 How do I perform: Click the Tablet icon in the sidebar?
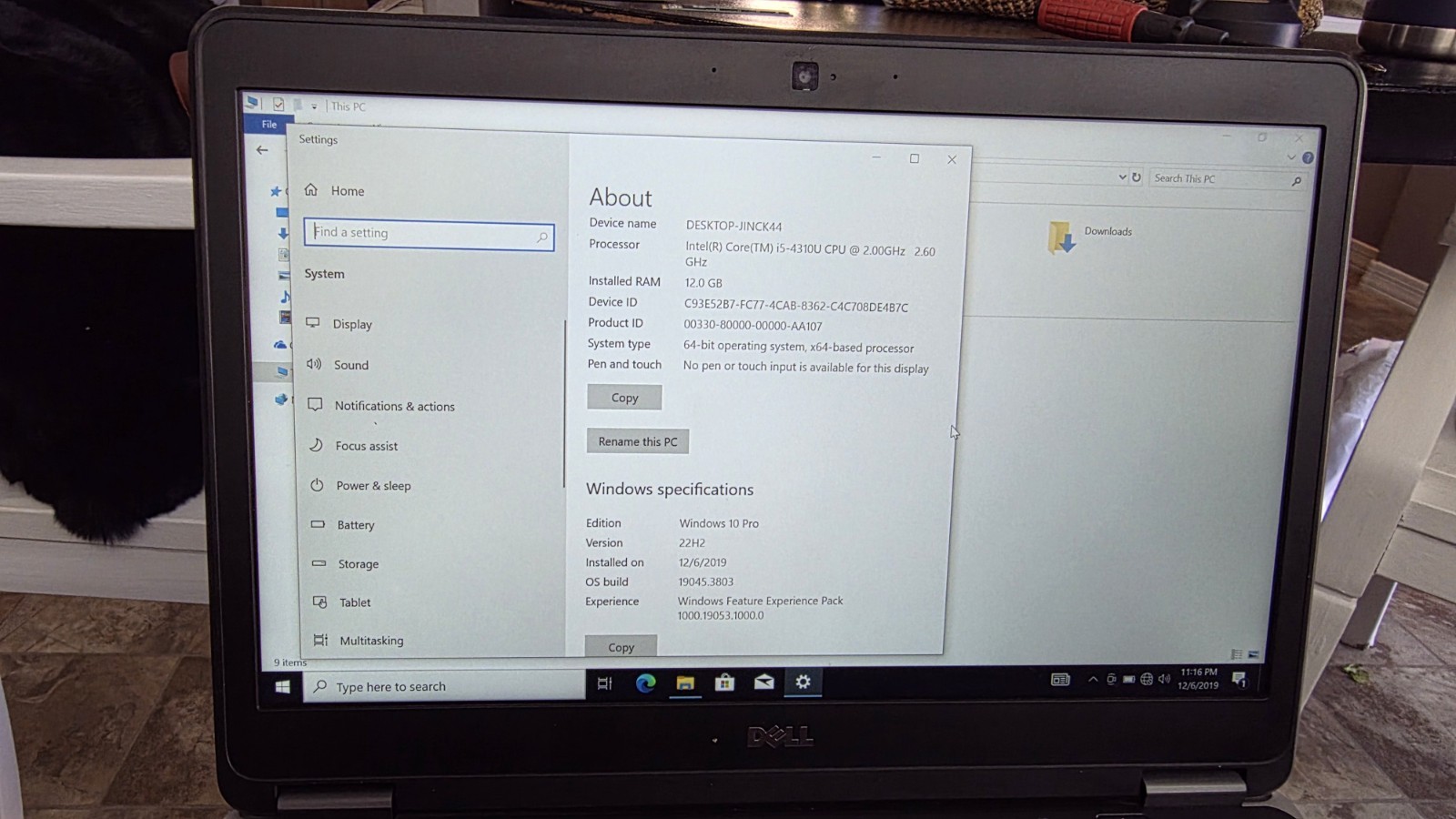319,602
